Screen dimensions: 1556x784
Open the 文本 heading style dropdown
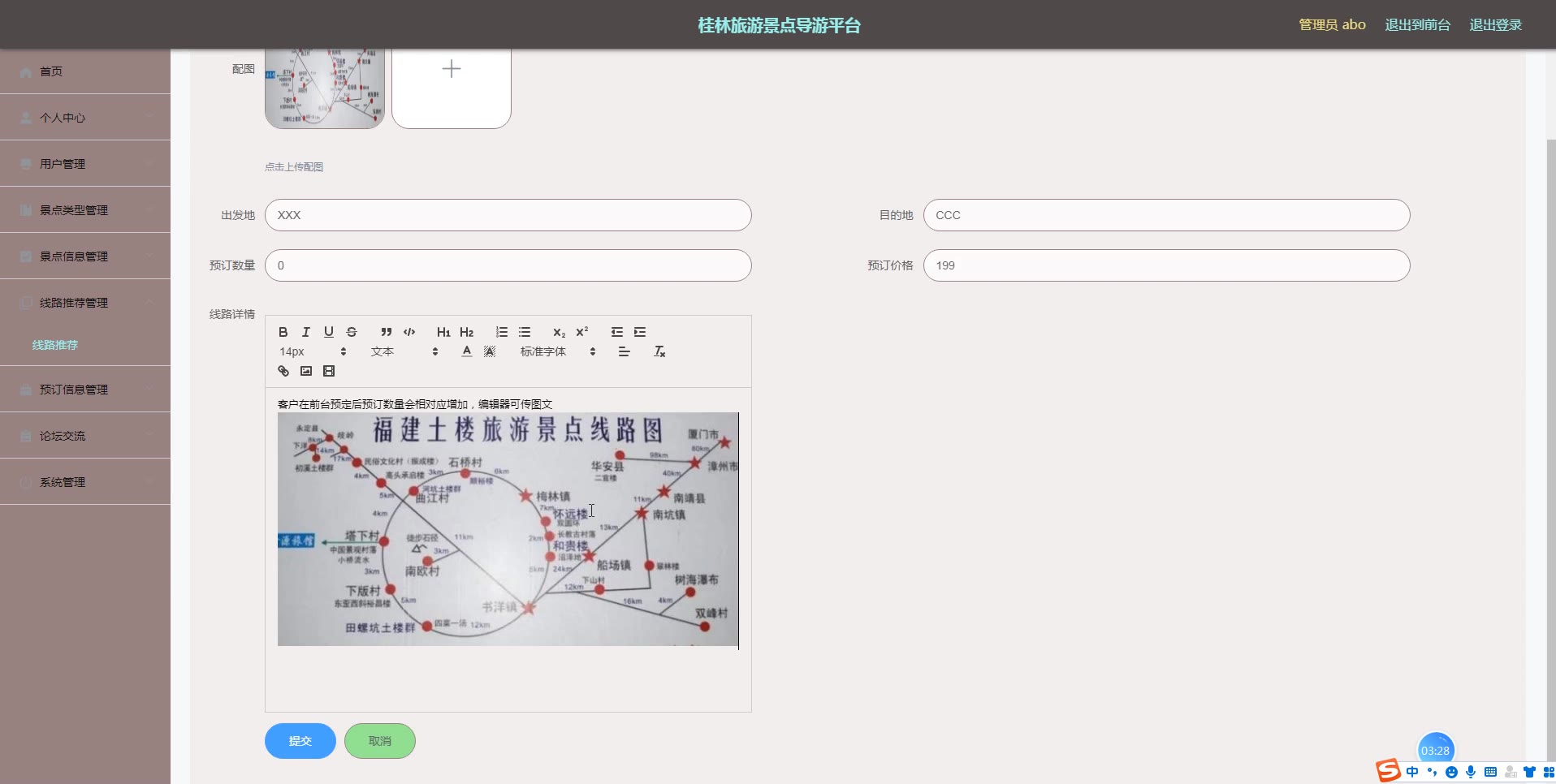pos(404,351)
